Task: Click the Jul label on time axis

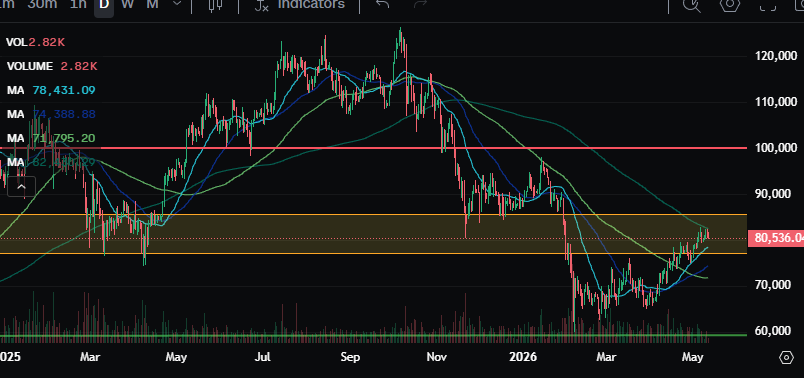Action: point(264,356)
